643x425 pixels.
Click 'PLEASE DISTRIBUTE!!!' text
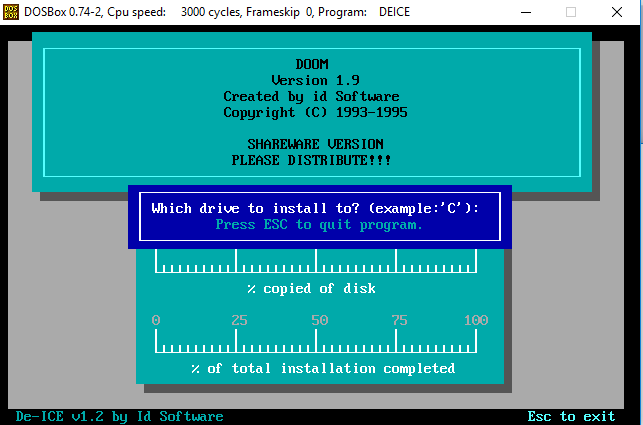click(311, 160)
